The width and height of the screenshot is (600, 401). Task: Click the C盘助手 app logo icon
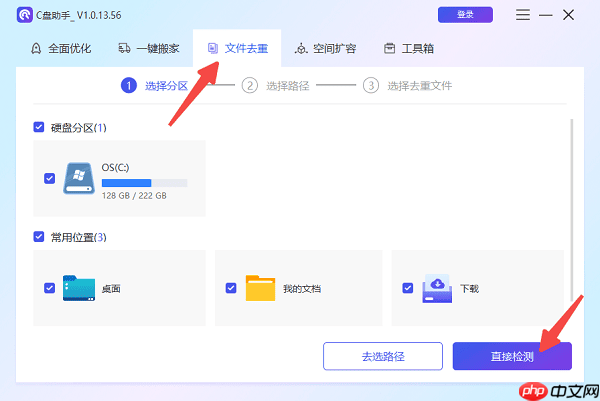25,15
